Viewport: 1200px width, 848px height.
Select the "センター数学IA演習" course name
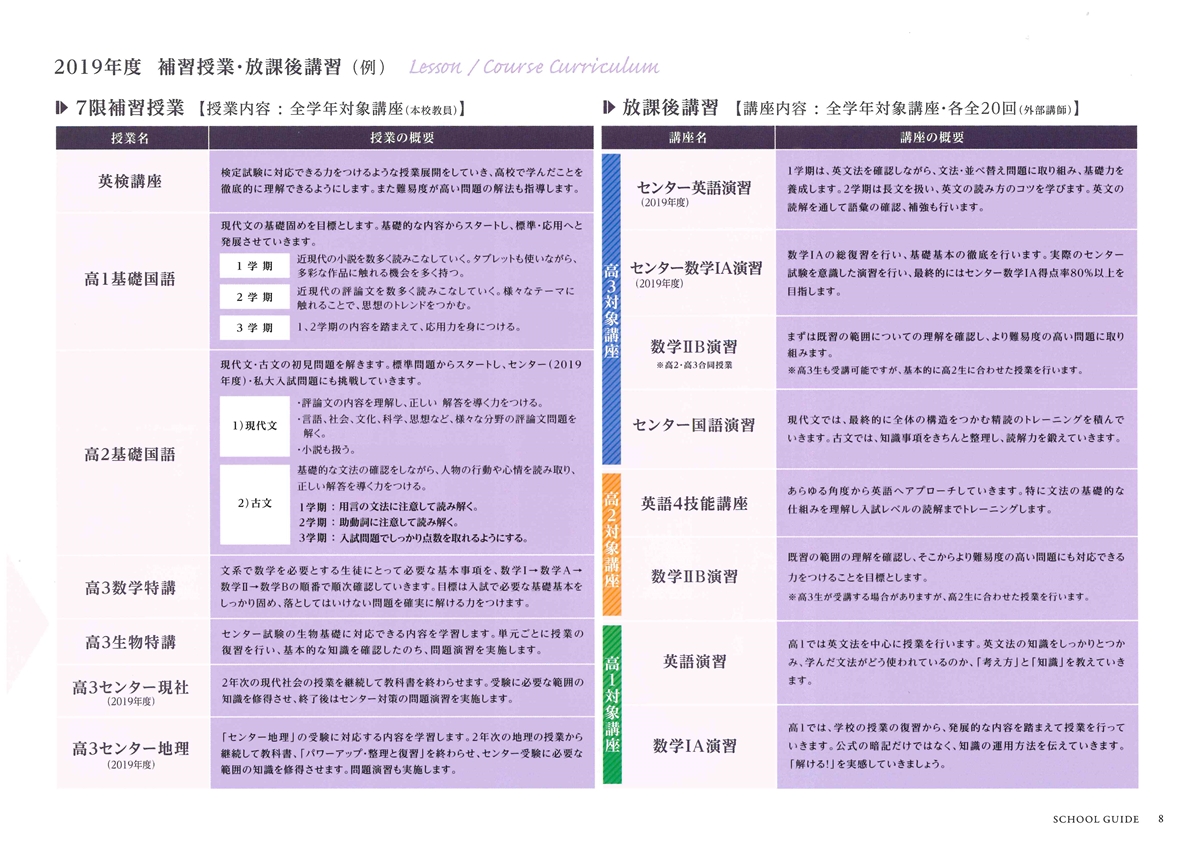pyautogui.click(x=696, y=268)
